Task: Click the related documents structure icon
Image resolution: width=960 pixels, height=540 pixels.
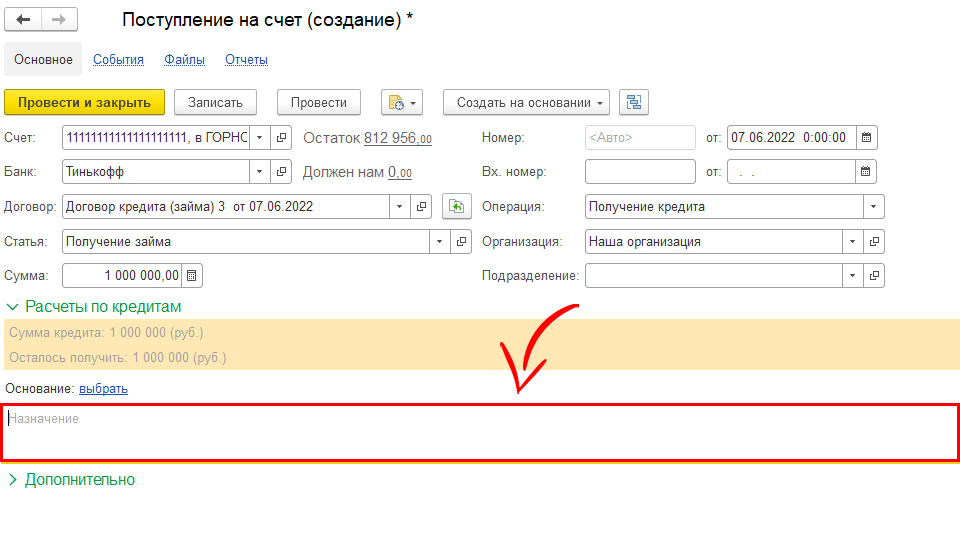Action: click(x=634, y=102)
